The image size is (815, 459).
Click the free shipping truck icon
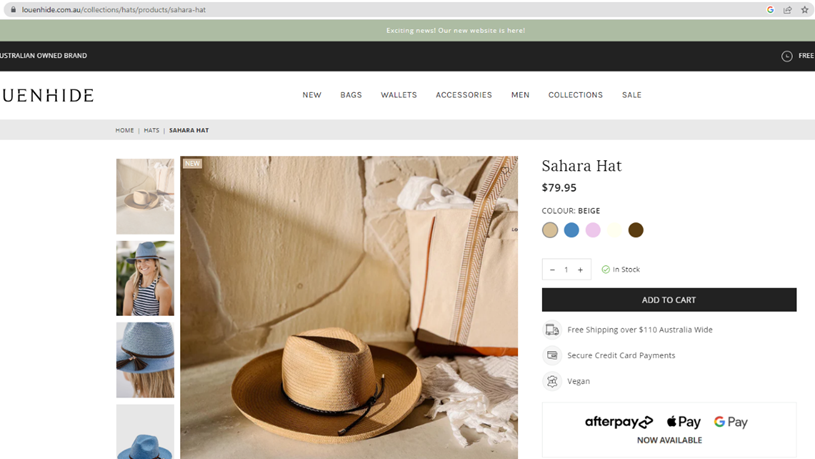[552, 330]
